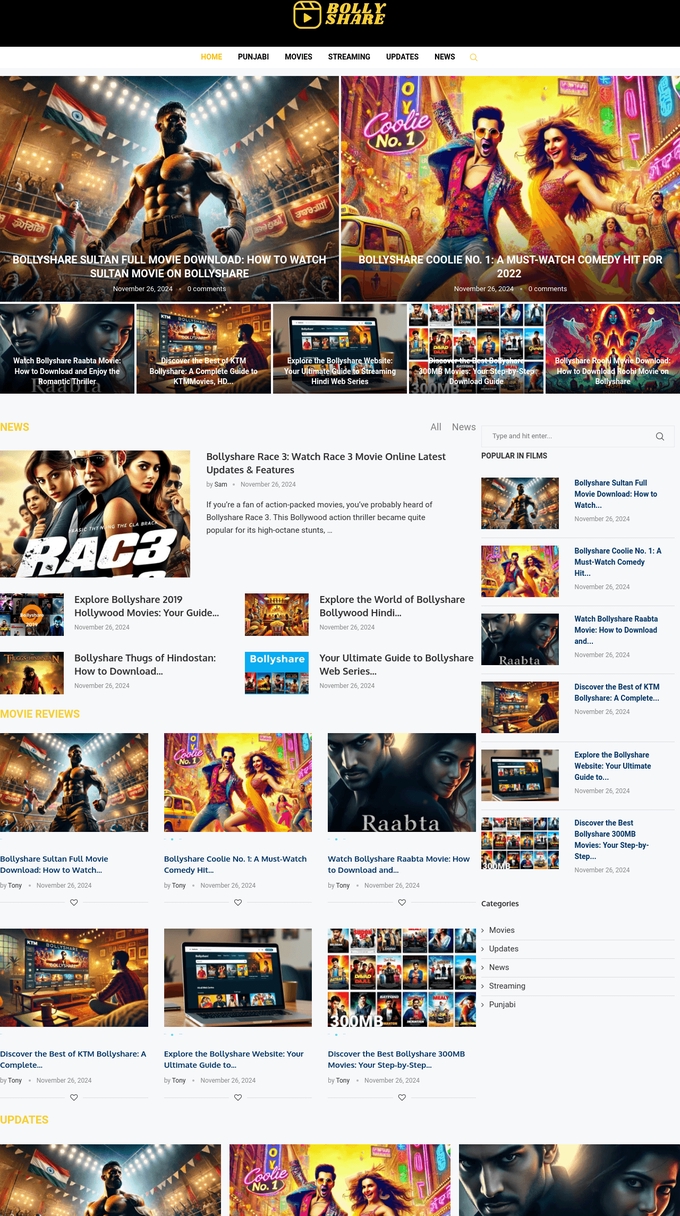This screenshot has height=1216, width=680.
Task: Like the Bollyshare 300MB Movies review
Action: tap(402, 1097)
